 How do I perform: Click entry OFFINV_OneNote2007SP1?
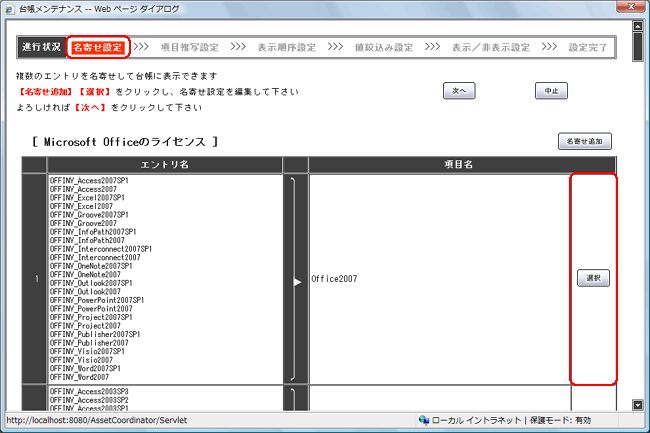click(x=91, y=266)
